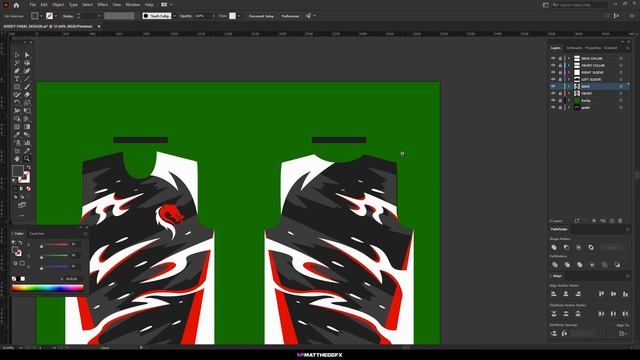The image size is (640, 360).
Task: Expand the RIGHT SLEEVE layer contents
Action: (569, 72)
